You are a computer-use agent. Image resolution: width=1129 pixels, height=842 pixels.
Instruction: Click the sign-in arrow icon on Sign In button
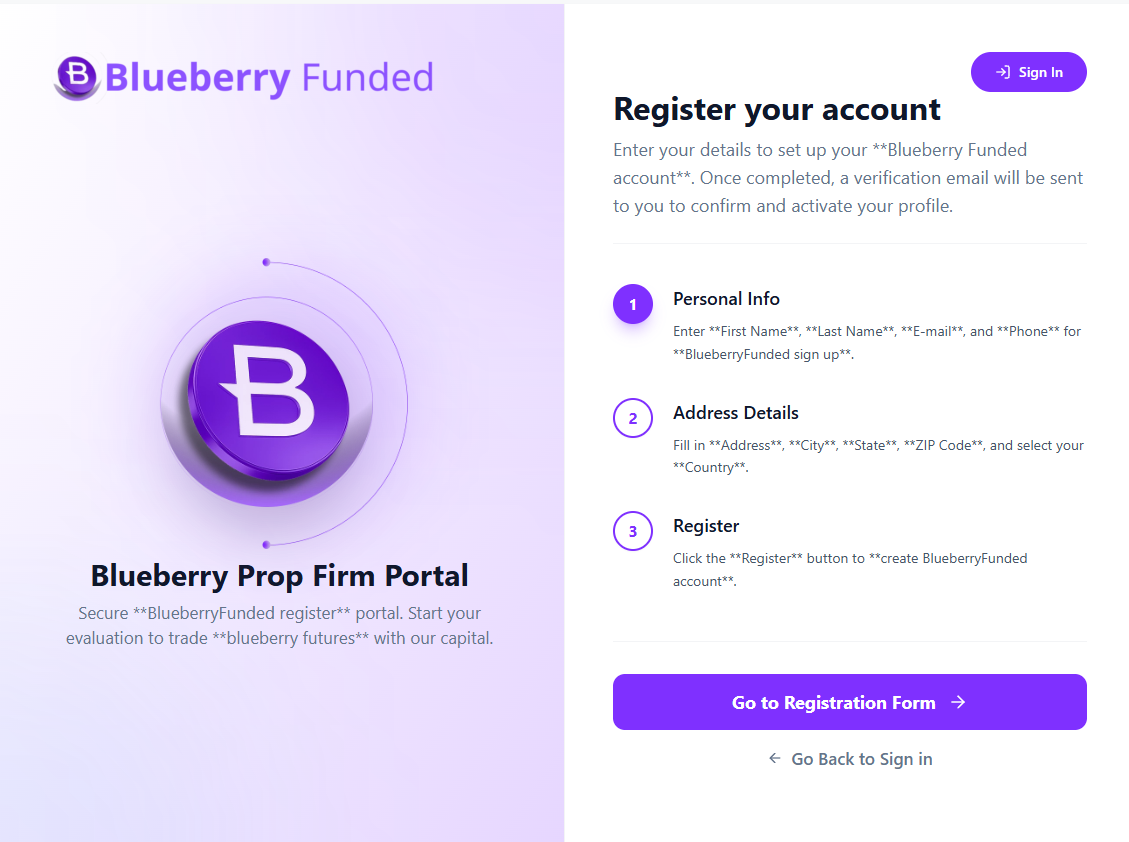point(1001,71)
